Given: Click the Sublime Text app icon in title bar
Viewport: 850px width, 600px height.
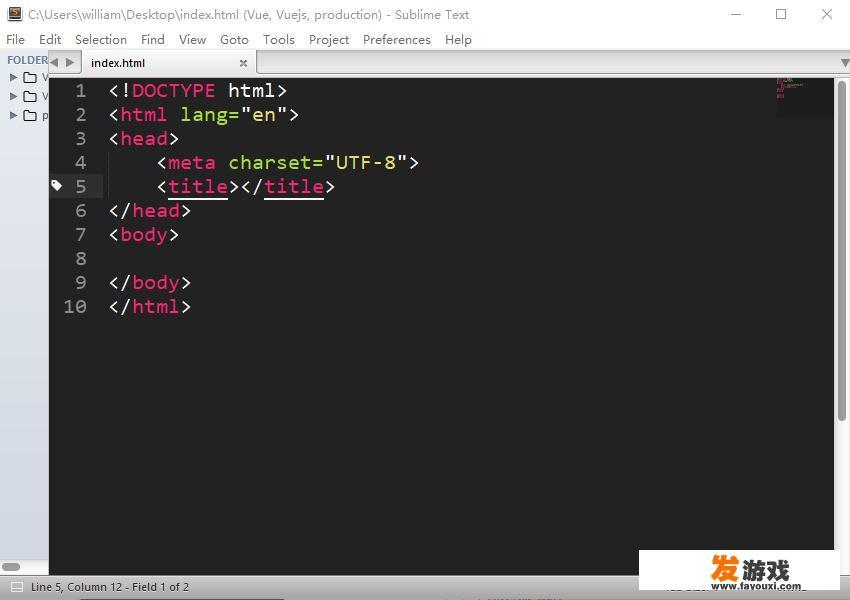Looking at the screenshot, I should click(15, 14).
